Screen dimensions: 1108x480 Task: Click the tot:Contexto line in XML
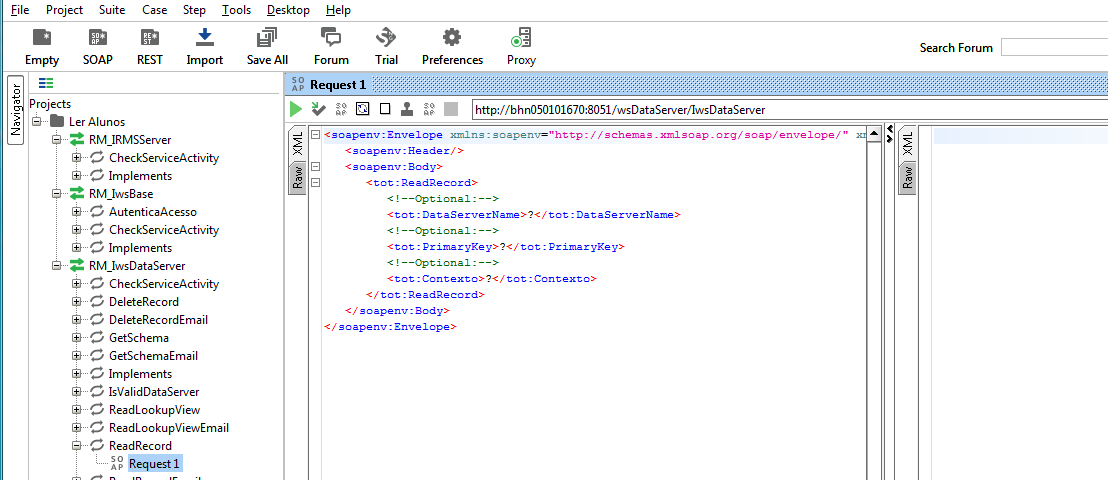pos(491,279)
